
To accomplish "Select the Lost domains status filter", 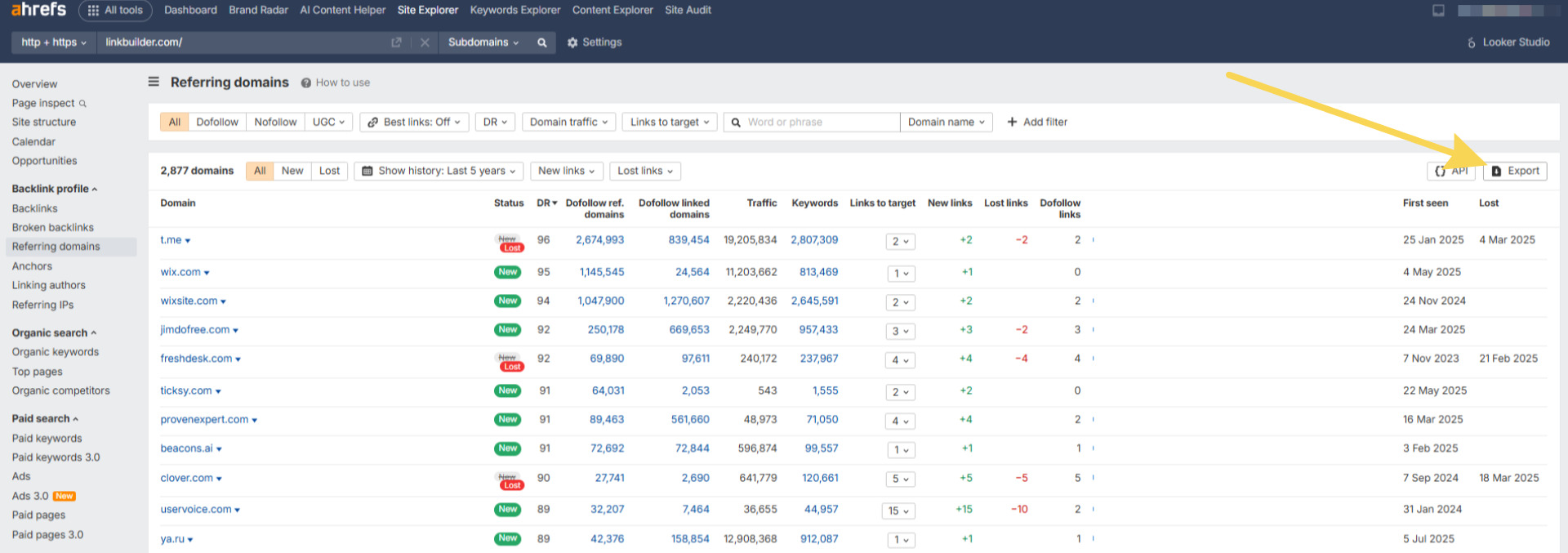I will 329,171.
